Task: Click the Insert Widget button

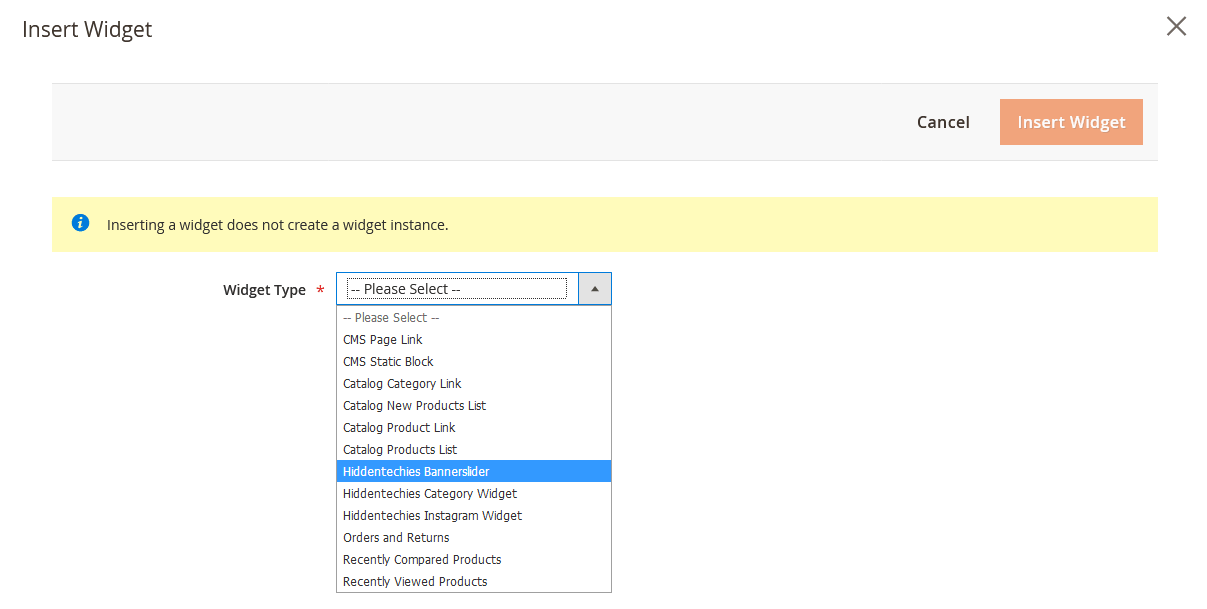Action: 1071,121
